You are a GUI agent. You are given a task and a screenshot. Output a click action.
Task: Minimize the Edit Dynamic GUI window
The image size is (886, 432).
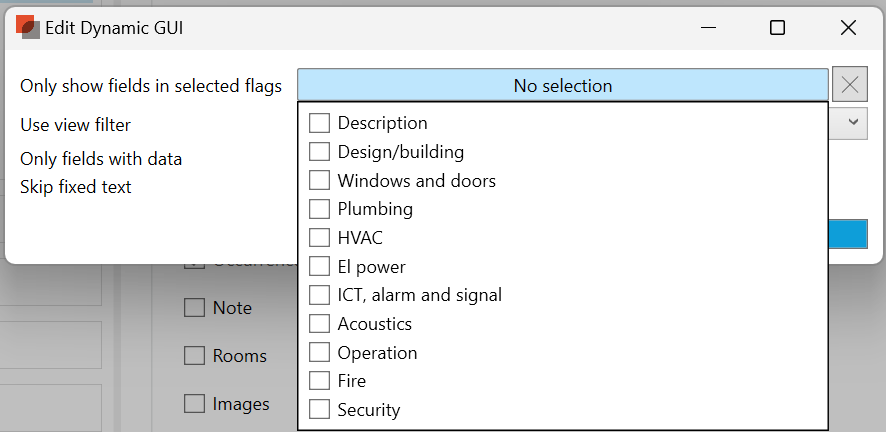(706, 28)
